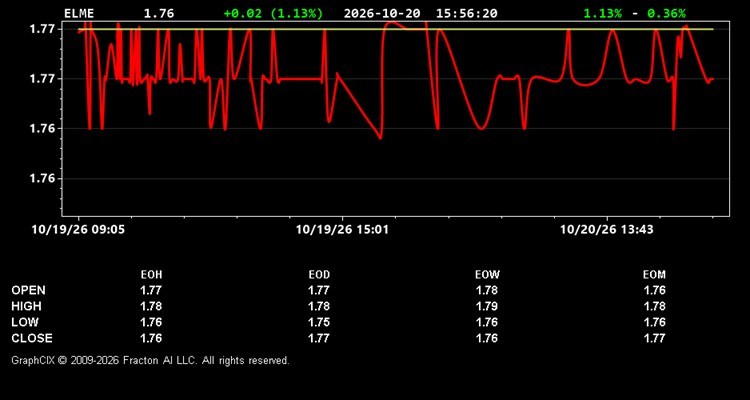This screenshot has height=400, width=750.
Task: Click the CLOSE row label
Action: coord(32,338)
